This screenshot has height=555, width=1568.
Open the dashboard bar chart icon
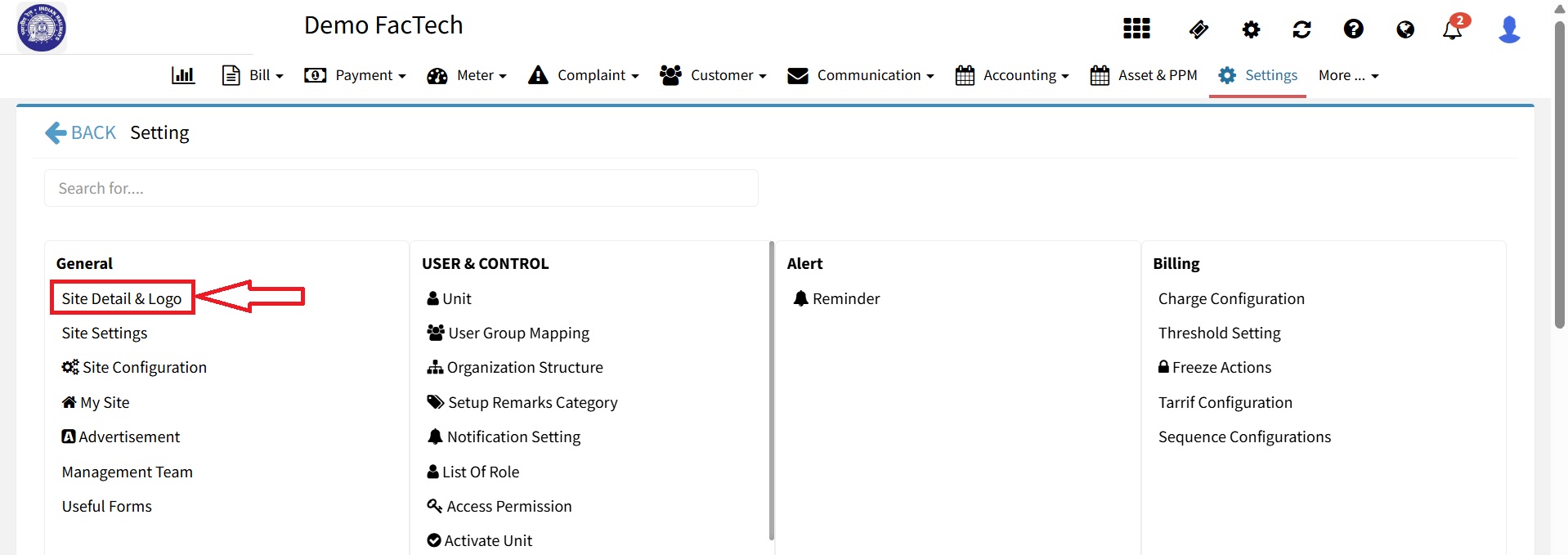(183, 75)
